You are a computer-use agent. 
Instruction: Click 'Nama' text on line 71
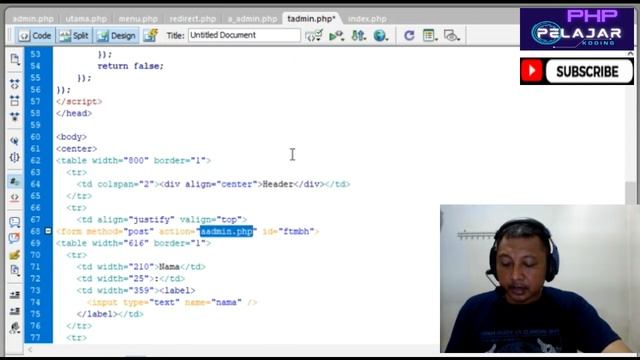coord(169,267)
